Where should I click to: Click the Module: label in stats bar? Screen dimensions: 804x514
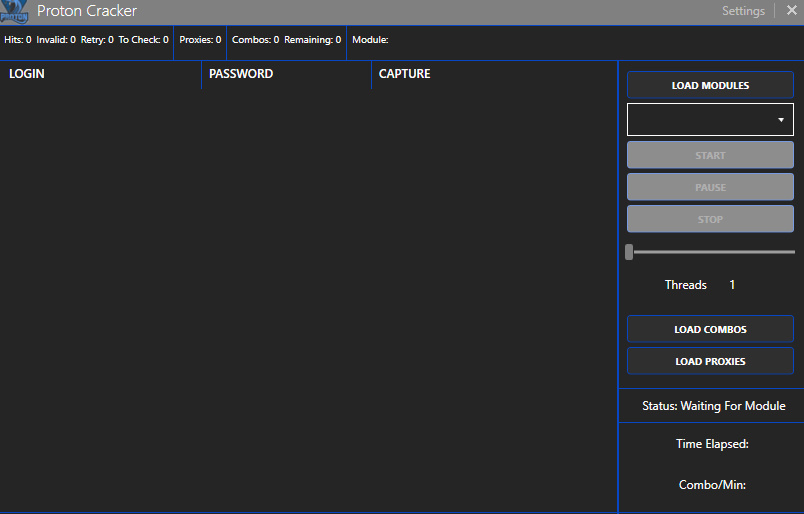[370, 39]
